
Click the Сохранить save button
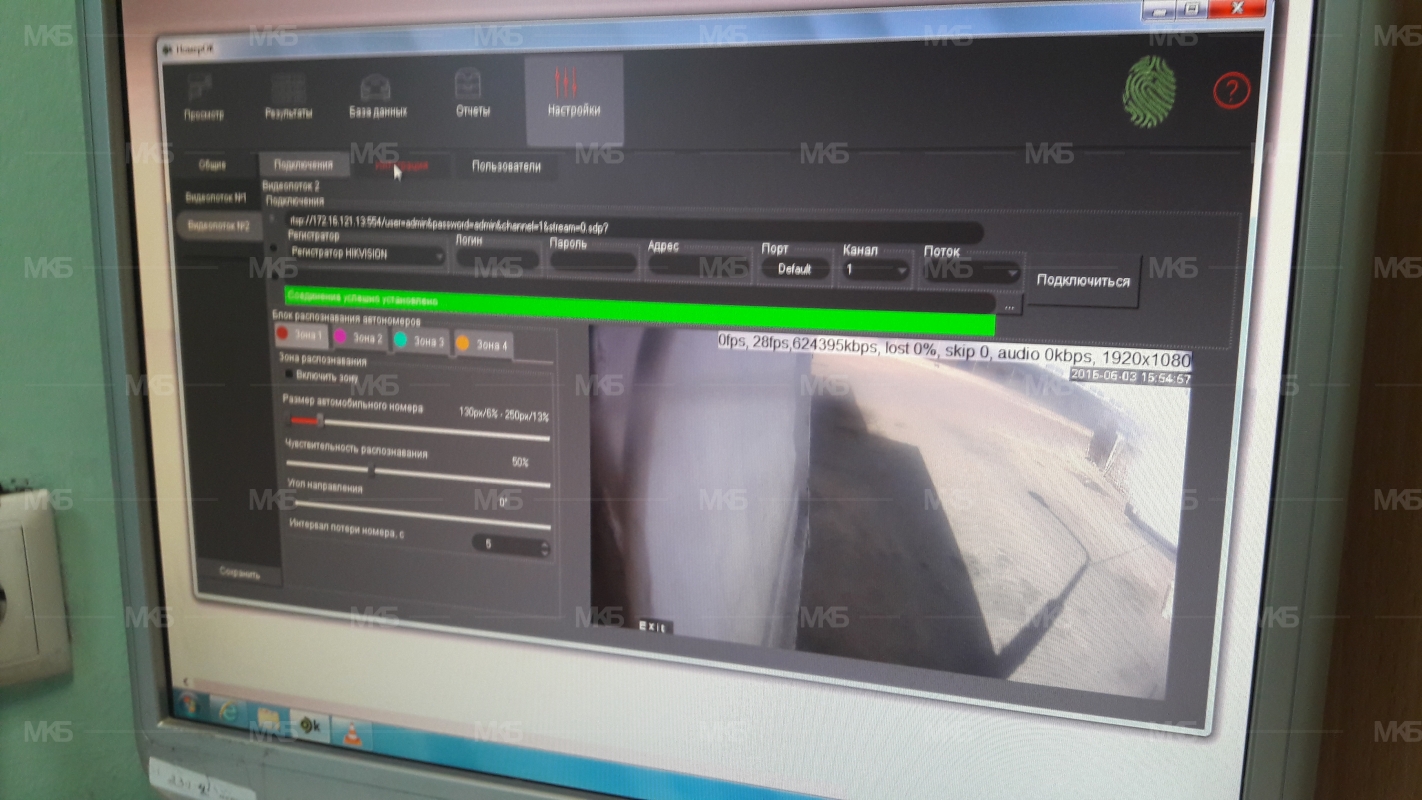[x=240, y=574]
